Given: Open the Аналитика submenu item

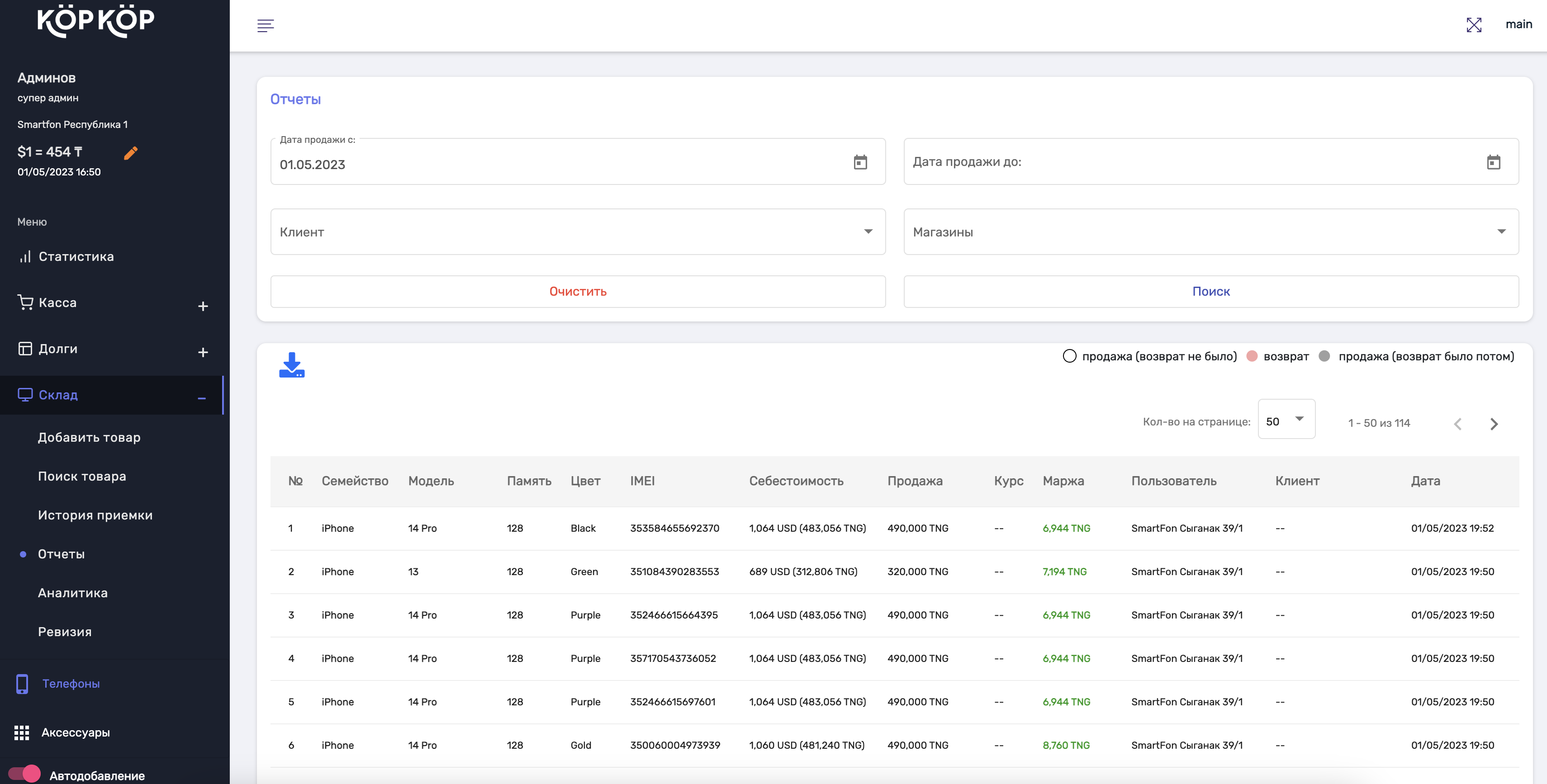Looking at the screenshot, I should (73, 592).
